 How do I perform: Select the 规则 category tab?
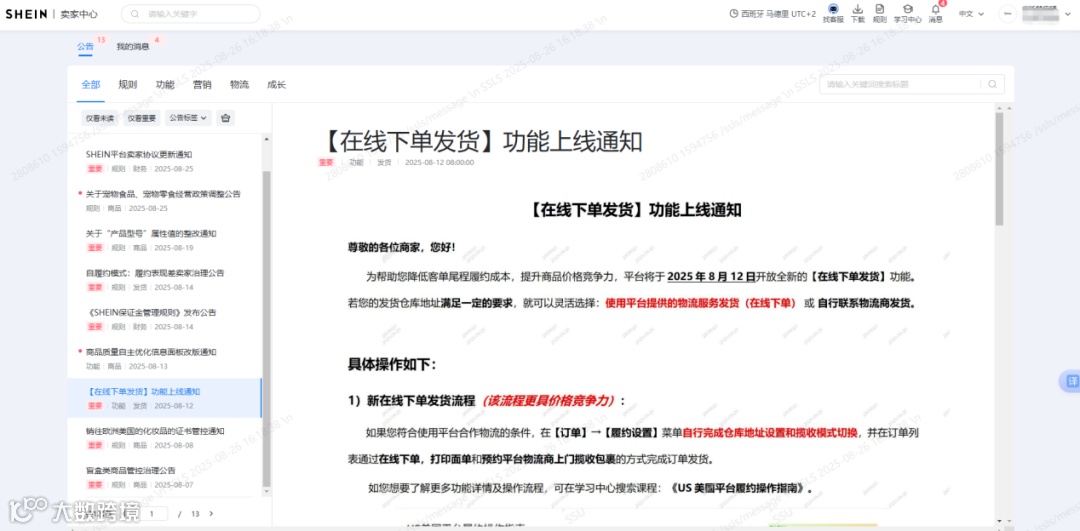(128, 85)
